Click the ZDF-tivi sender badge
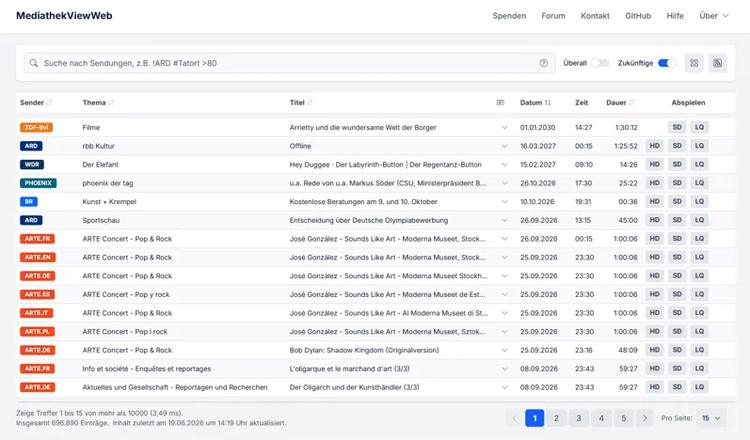This screenshot has height=440, width=750. tap(36, 128)
